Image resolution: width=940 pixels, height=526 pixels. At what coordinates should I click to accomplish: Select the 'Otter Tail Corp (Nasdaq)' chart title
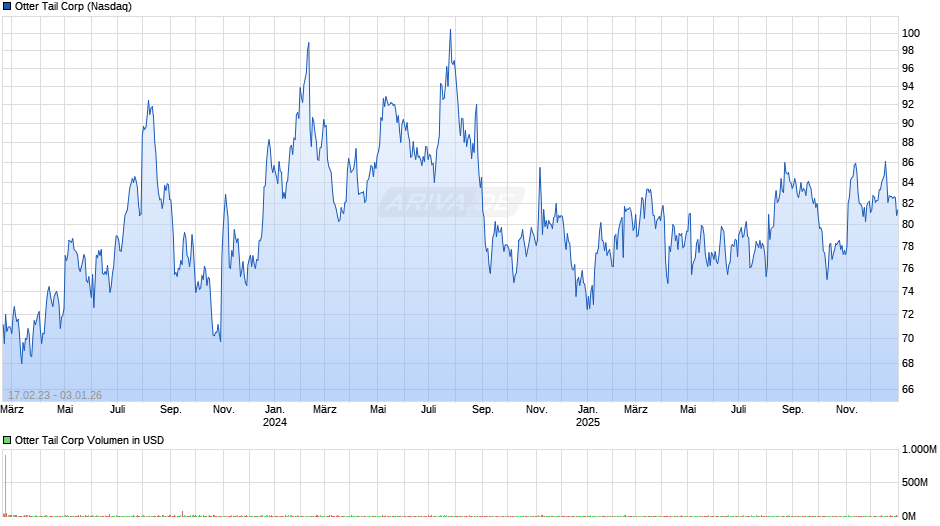click(x=73, y=7)
